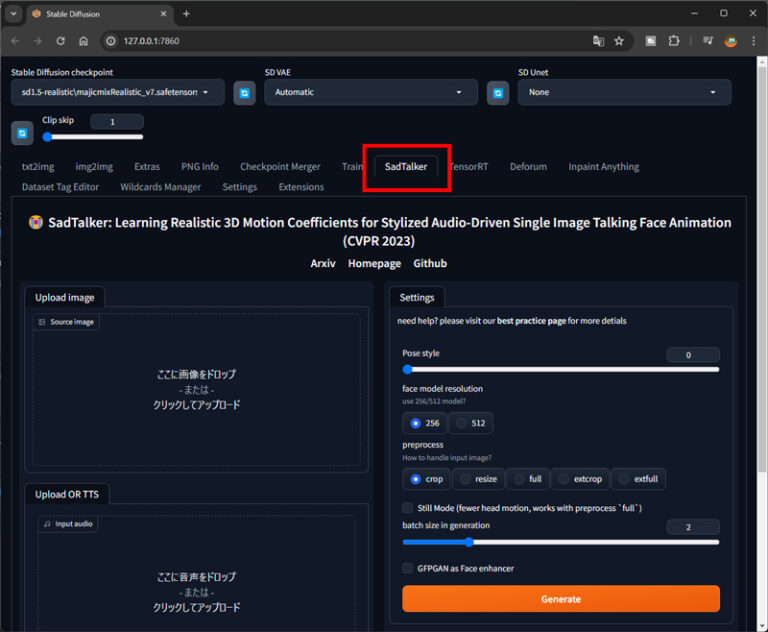The width and height of the screenshot is (768, 632).
Task: Click the refresh icon left of Clip skip
Action: click(x=22, y=132)
